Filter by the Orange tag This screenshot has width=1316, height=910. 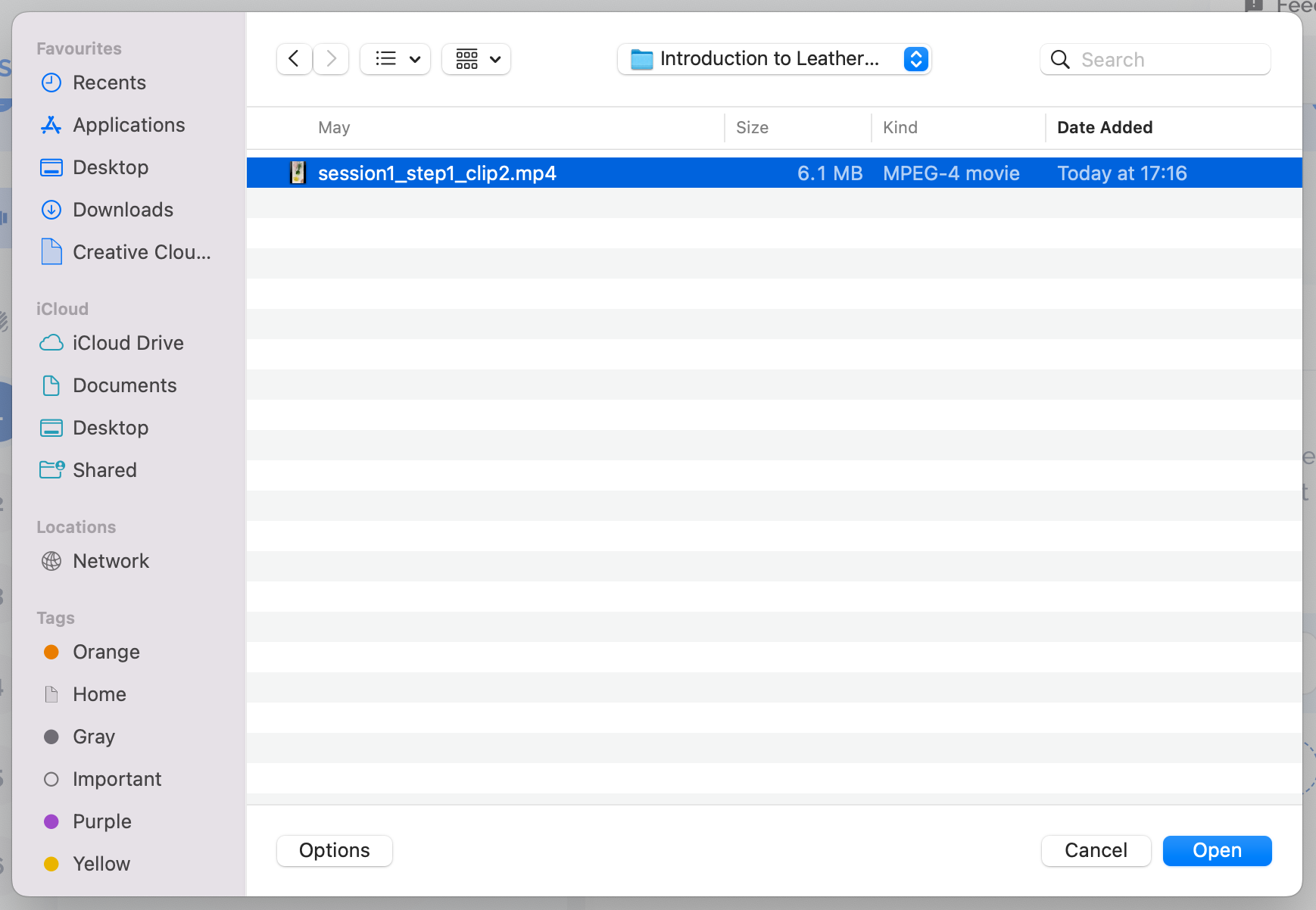105,652
